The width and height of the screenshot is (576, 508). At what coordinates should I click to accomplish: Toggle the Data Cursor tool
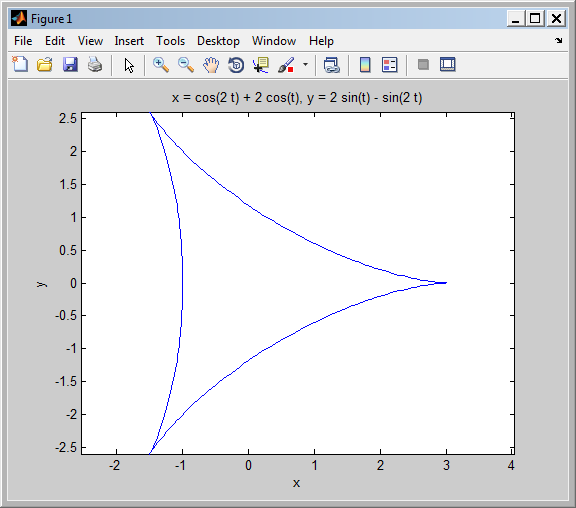click(x=261, y=65)
